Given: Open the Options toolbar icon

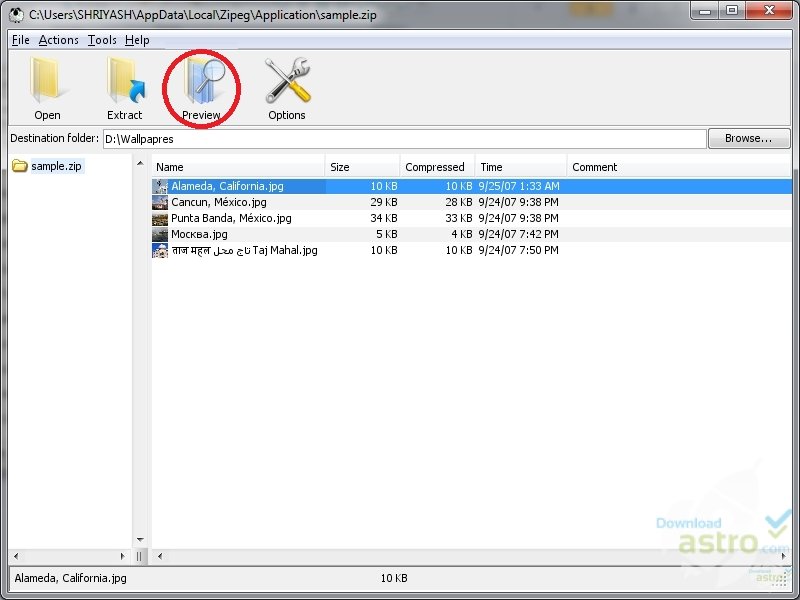Looking at the screenshot, I should click(286, 85).
